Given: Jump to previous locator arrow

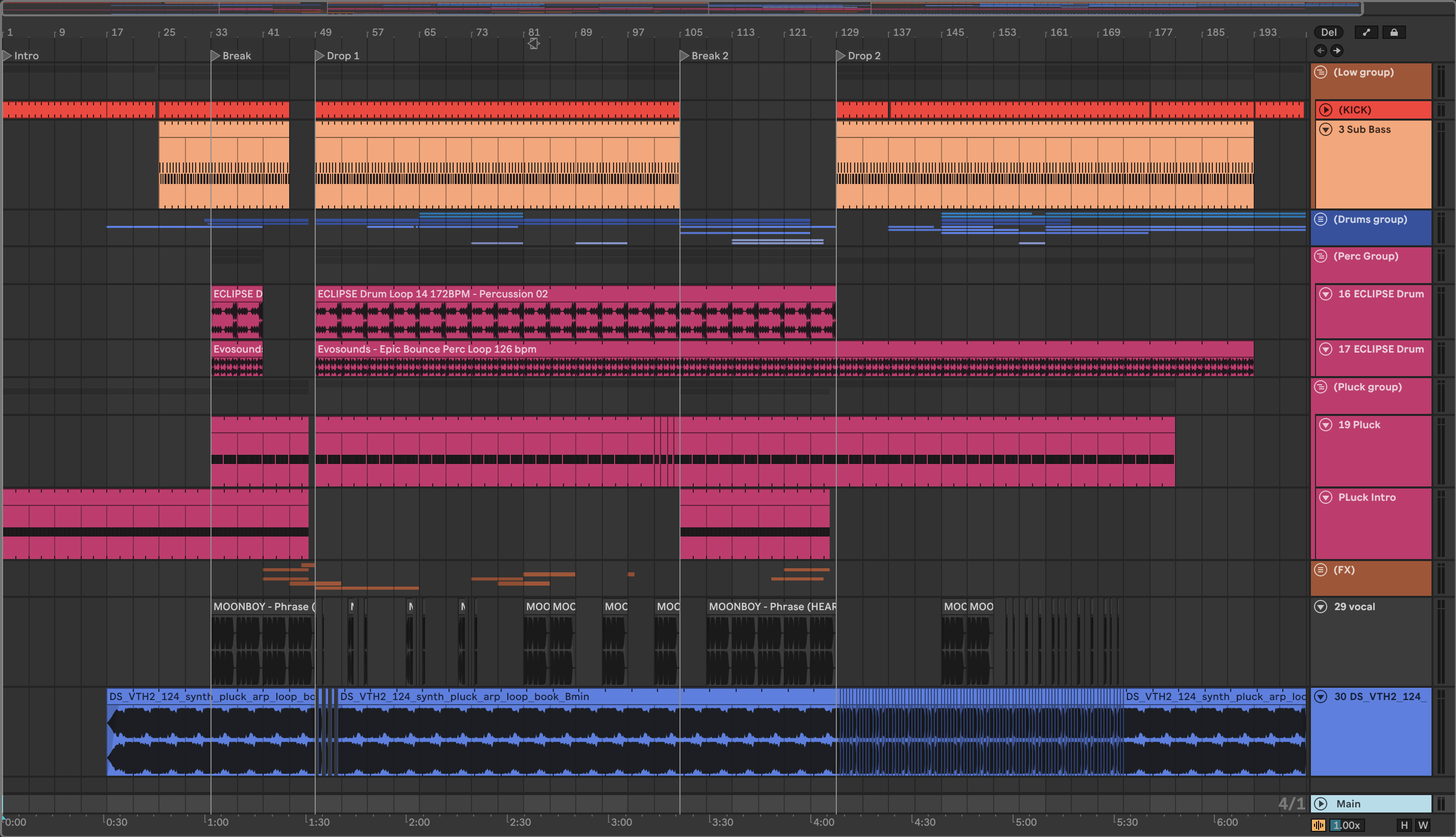Looking at the screenshot, I should (x=1321, y=51).
